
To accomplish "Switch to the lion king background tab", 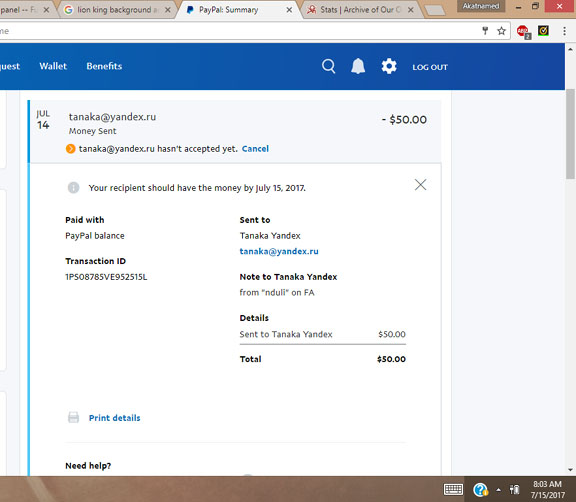I will 118,10.
